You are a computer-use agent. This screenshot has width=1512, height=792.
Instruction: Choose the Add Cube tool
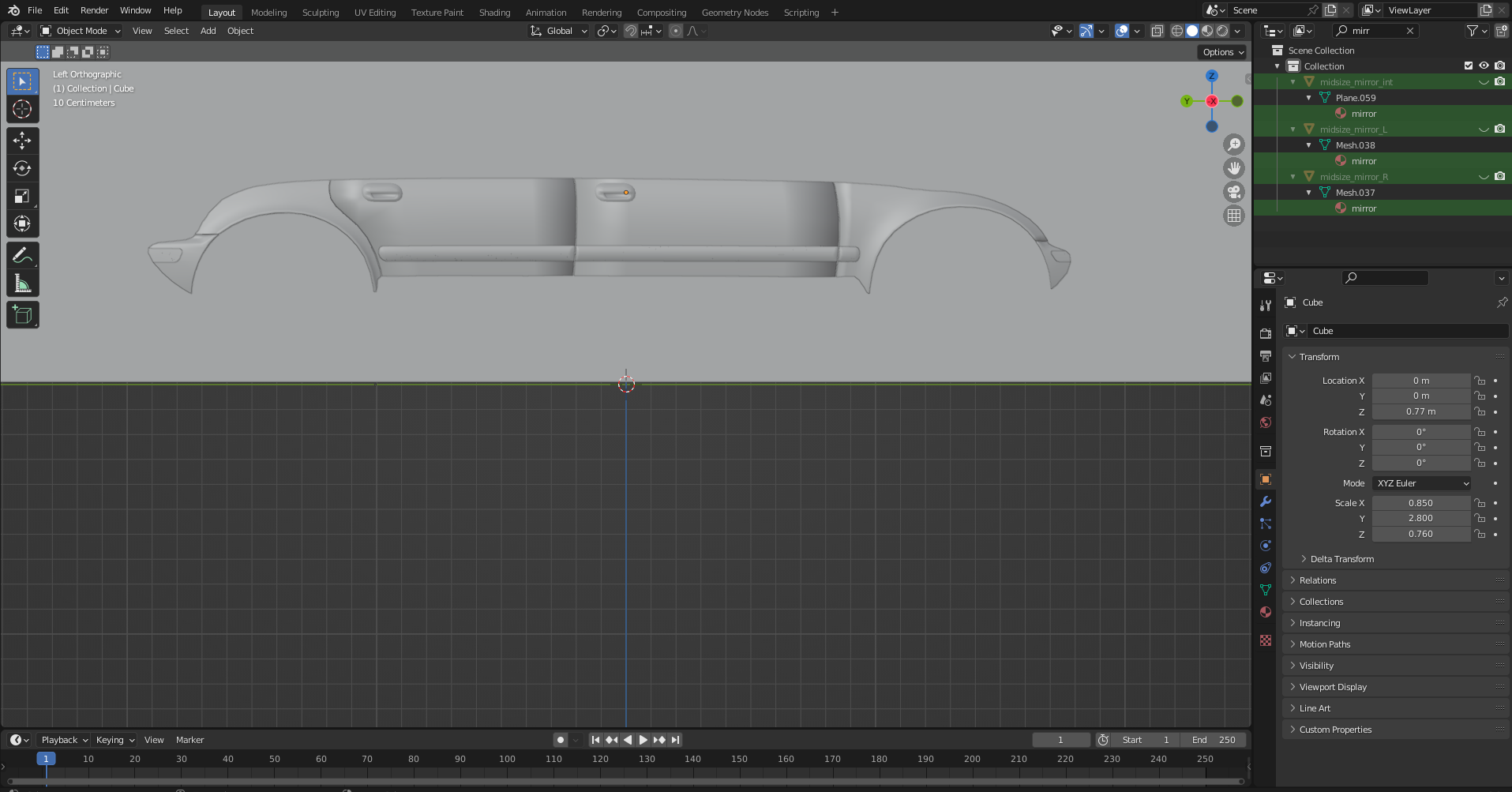22,315
